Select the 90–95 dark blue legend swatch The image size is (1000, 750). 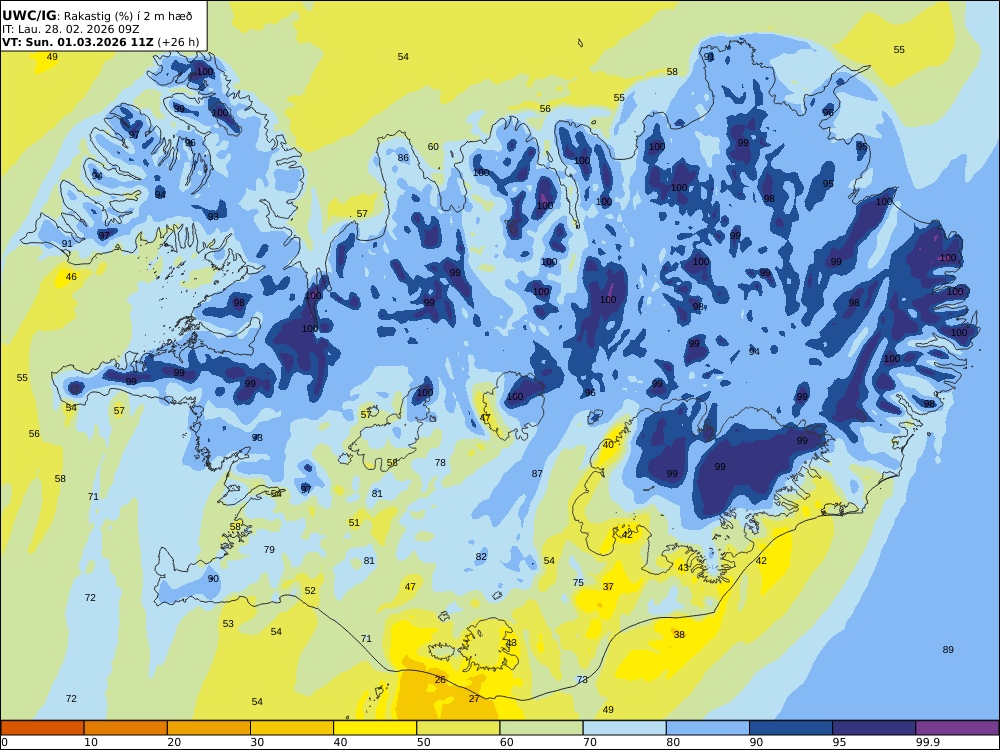click(791, 728)
